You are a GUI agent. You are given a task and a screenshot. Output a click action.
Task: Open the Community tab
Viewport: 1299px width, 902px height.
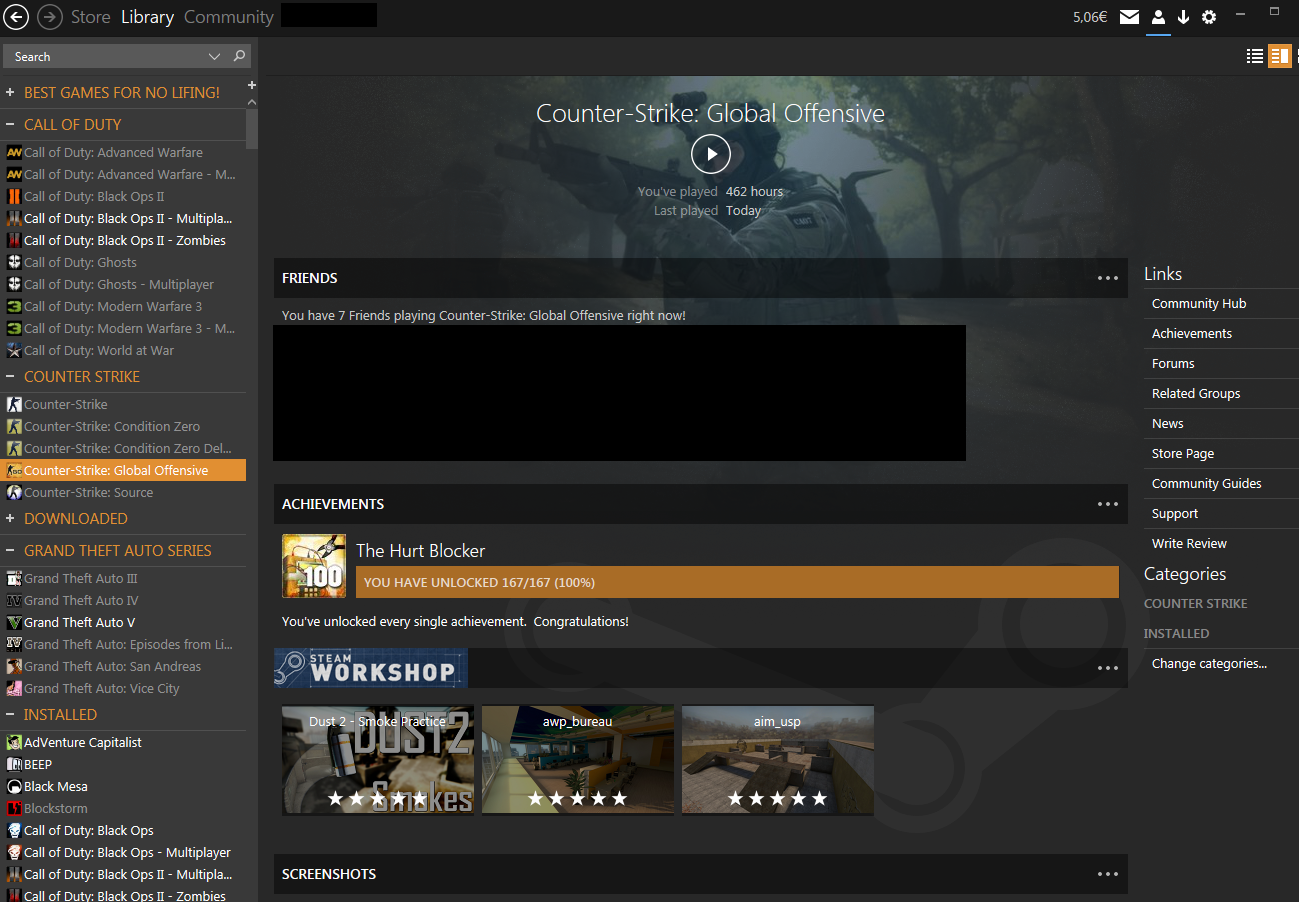[228, 17]
